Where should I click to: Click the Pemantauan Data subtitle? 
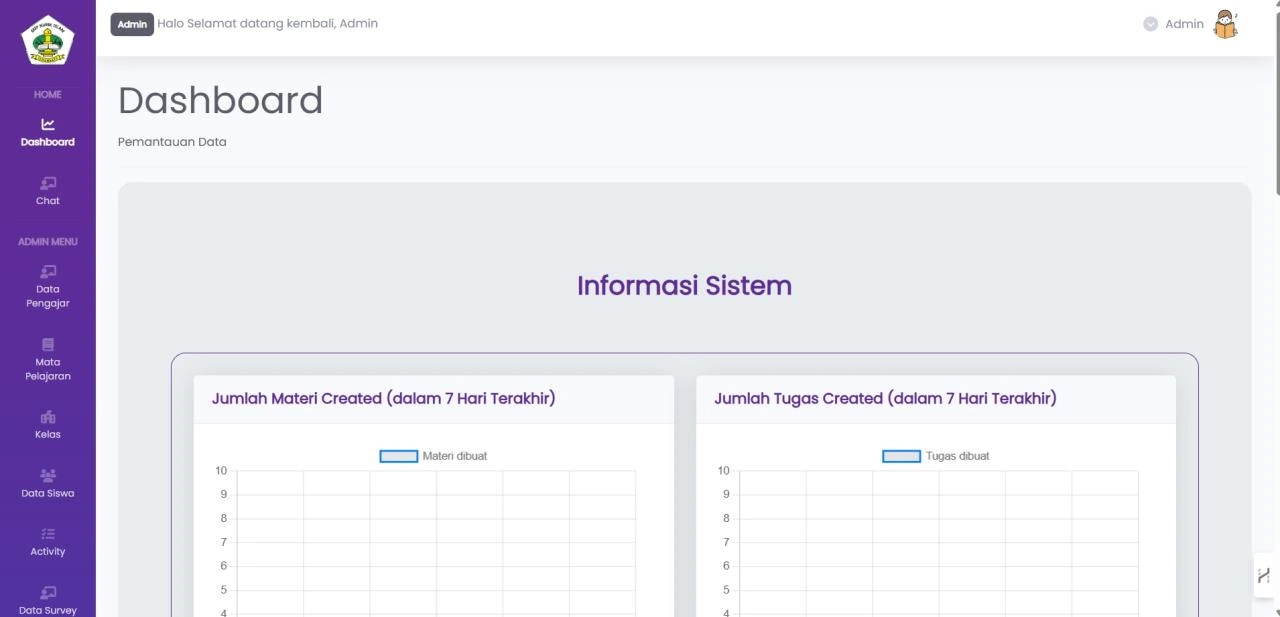(172, 142)
